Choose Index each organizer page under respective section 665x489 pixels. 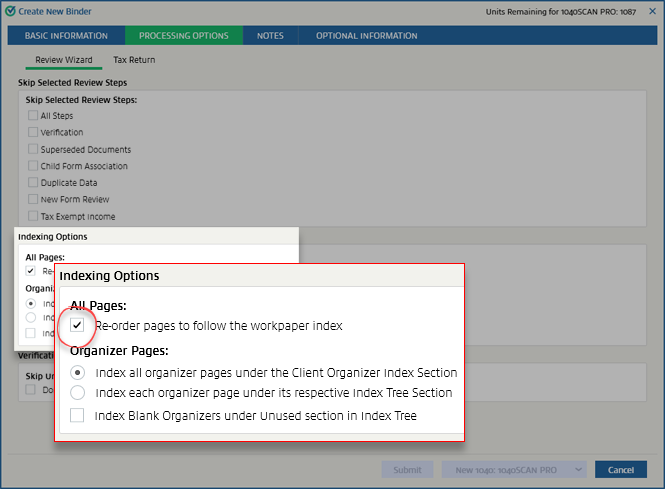tap(77, 393)
